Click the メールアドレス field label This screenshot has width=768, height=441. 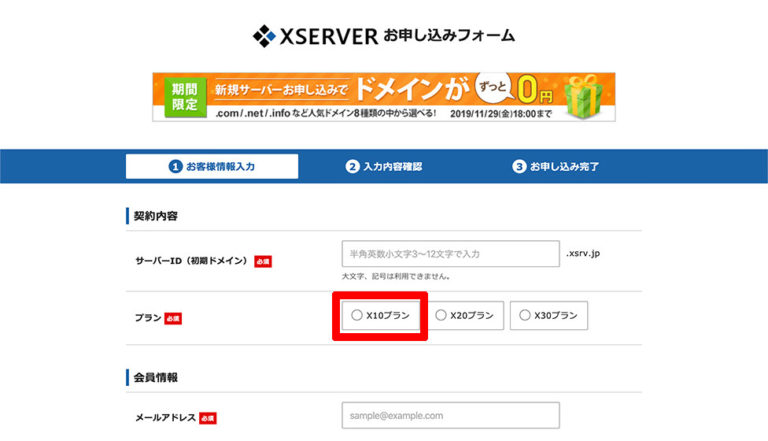(x=166, y=418)
